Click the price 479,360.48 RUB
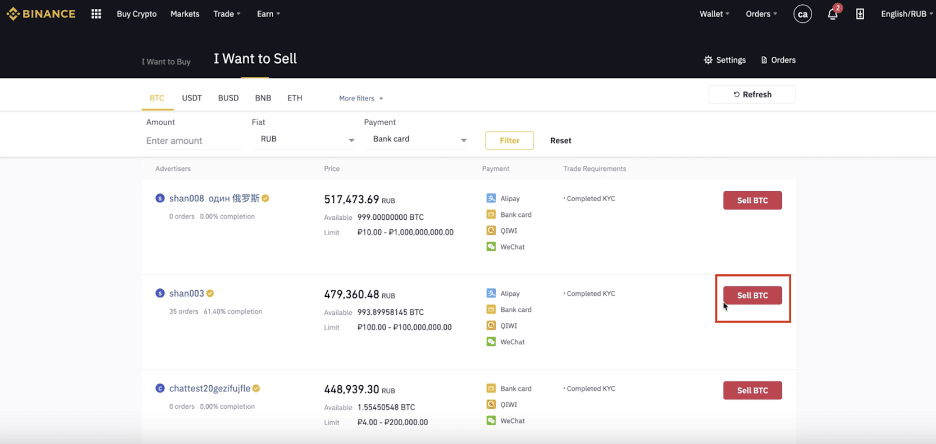 click(359, 294)
